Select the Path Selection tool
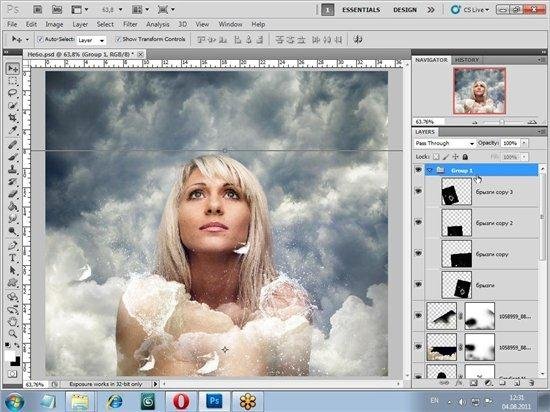 coord(13,270)
